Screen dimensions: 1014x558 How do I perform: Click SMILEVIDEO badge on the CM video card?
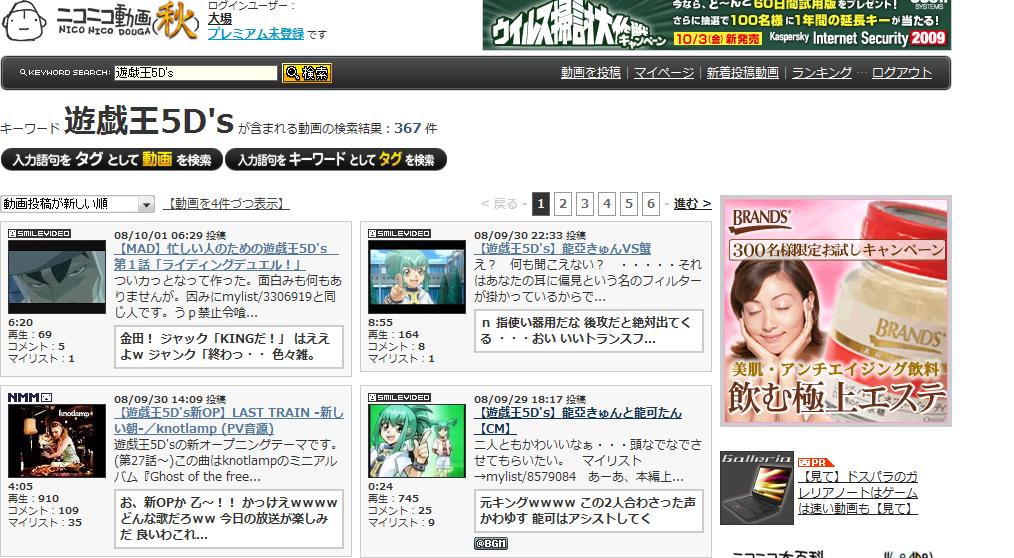point(399,398)
